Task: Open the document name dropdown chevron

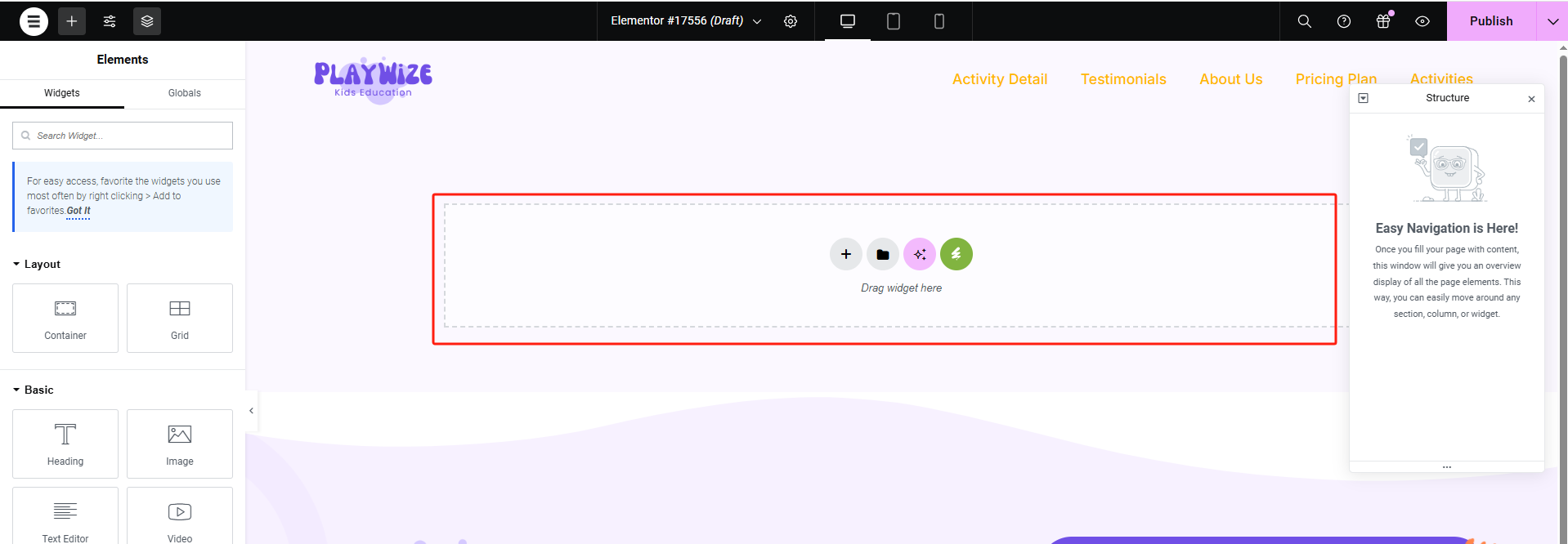Action: [757, 21]
